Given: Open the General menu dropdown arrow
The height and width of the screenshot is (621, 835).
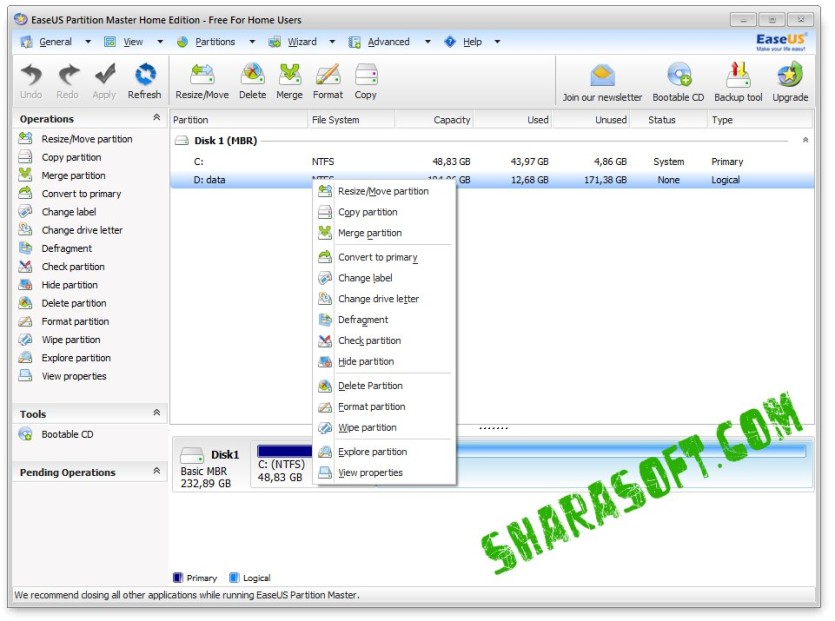Looking at the screenshot, I should tap(88, 42).
